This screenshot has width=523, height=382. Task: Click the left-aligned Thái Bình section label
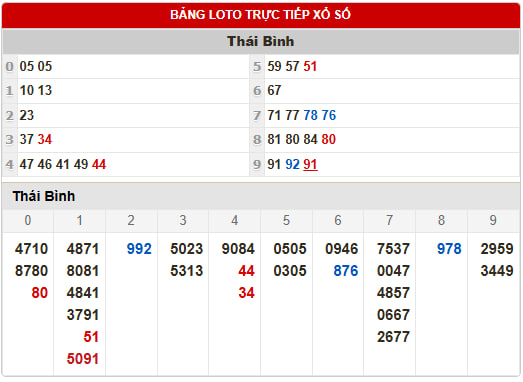pos(44,196)
